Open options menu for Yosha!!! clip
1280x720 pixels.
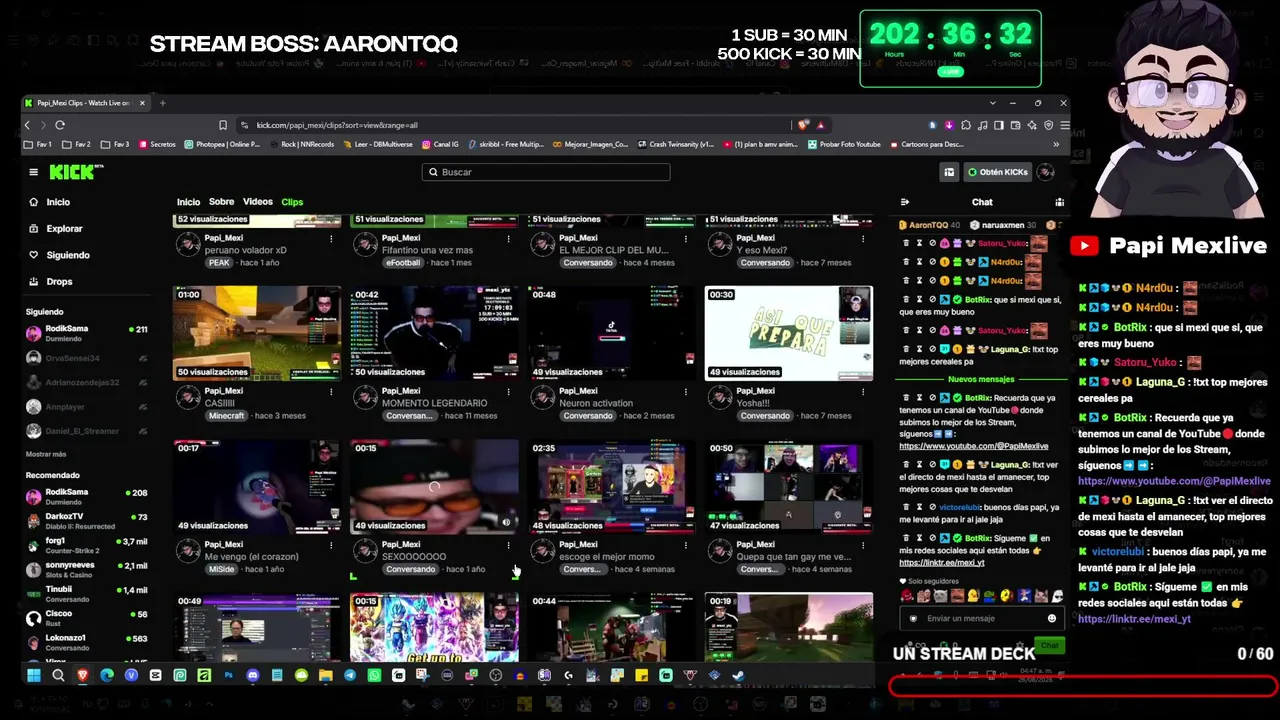(862, 392)
